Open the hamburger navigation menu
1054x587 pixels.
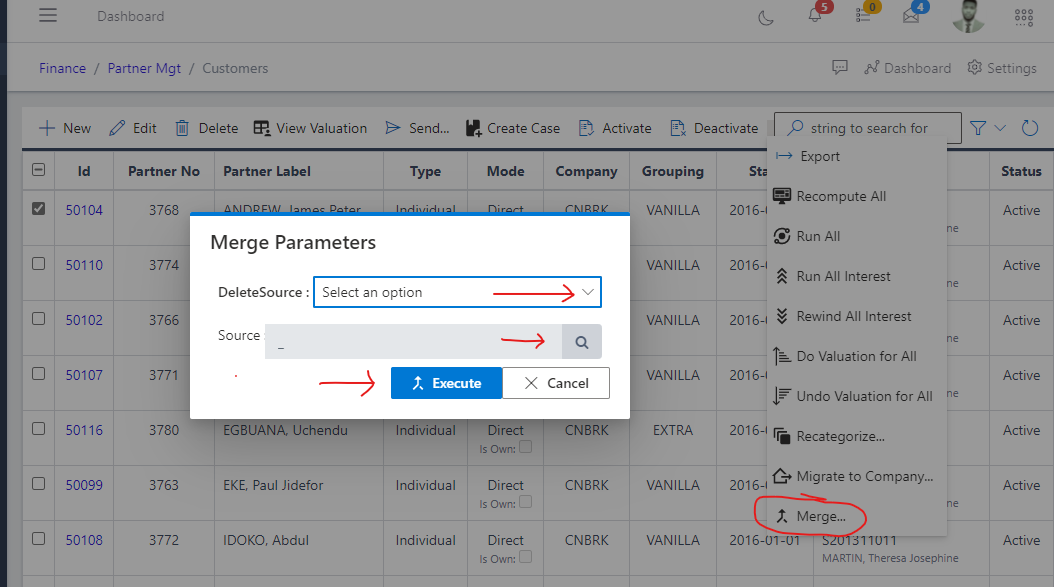point(47,15)
